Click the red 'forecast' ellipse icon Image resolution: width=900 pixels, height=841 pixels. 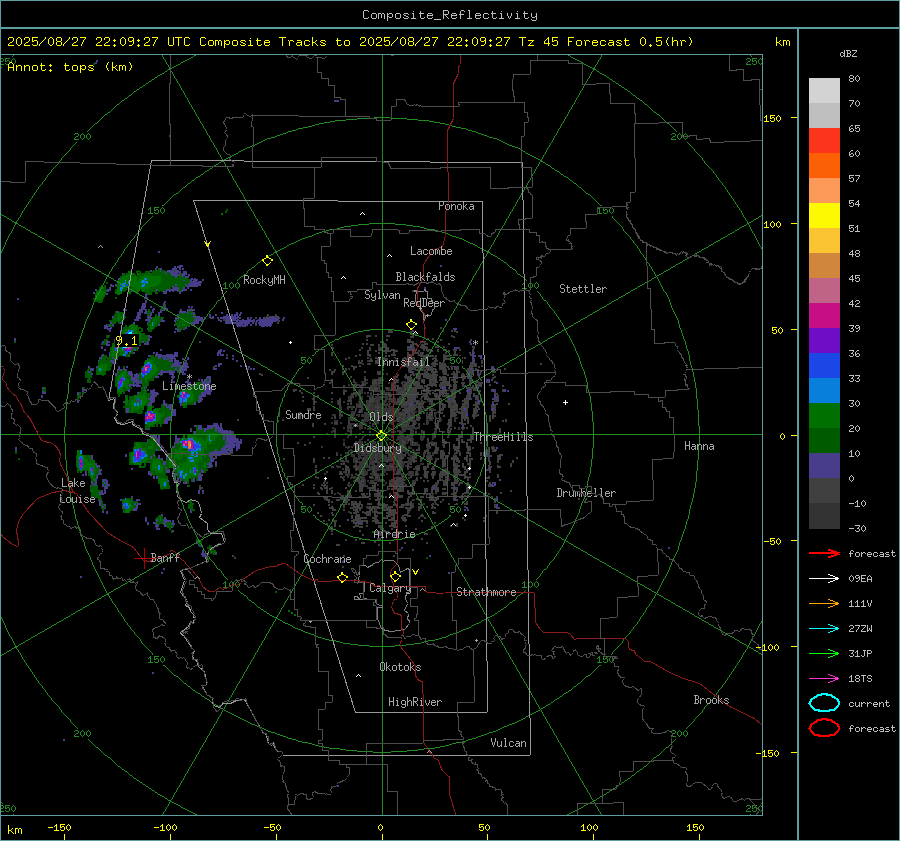pos(824,728)
